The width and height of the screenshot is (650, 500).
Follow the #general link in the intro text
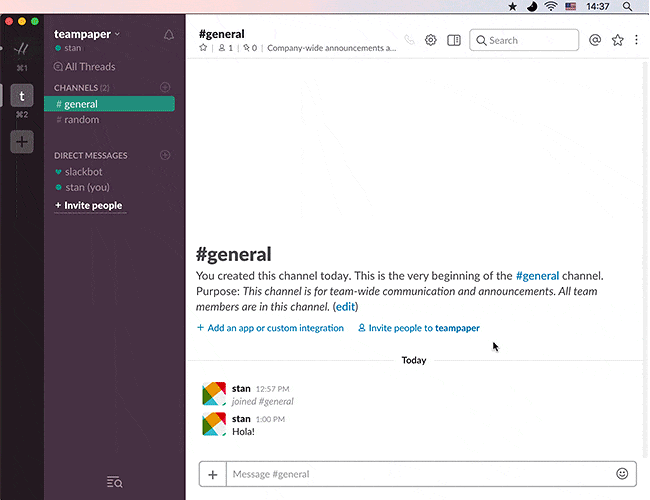[x=537, y=276]
